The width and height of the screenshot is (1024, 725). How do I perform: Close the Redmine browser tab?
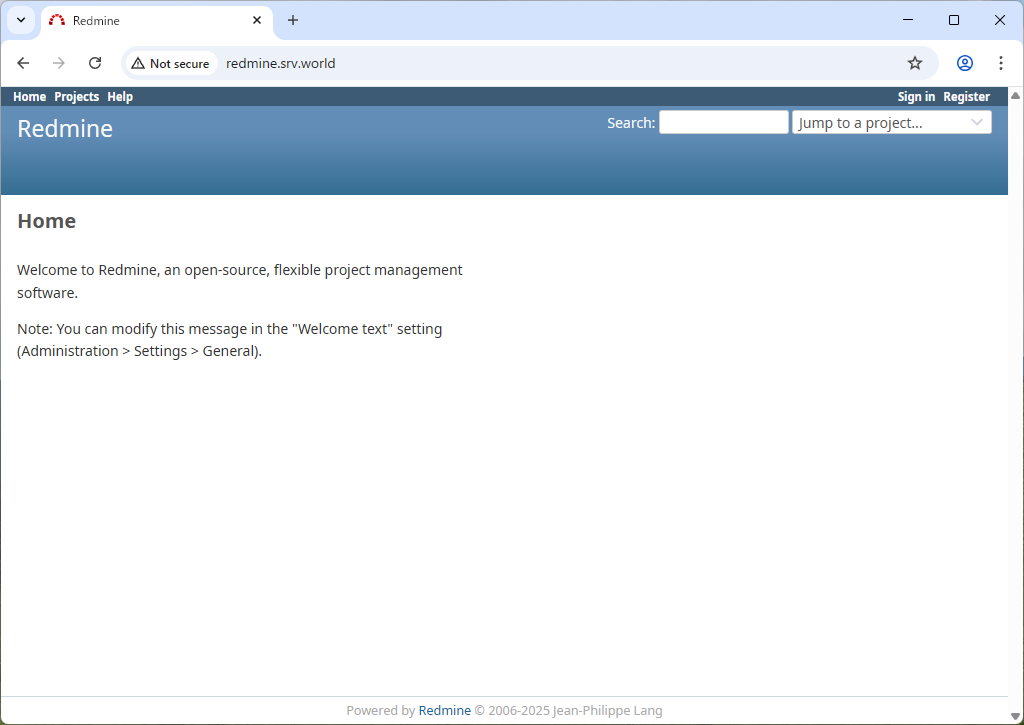tap(257, 20)
